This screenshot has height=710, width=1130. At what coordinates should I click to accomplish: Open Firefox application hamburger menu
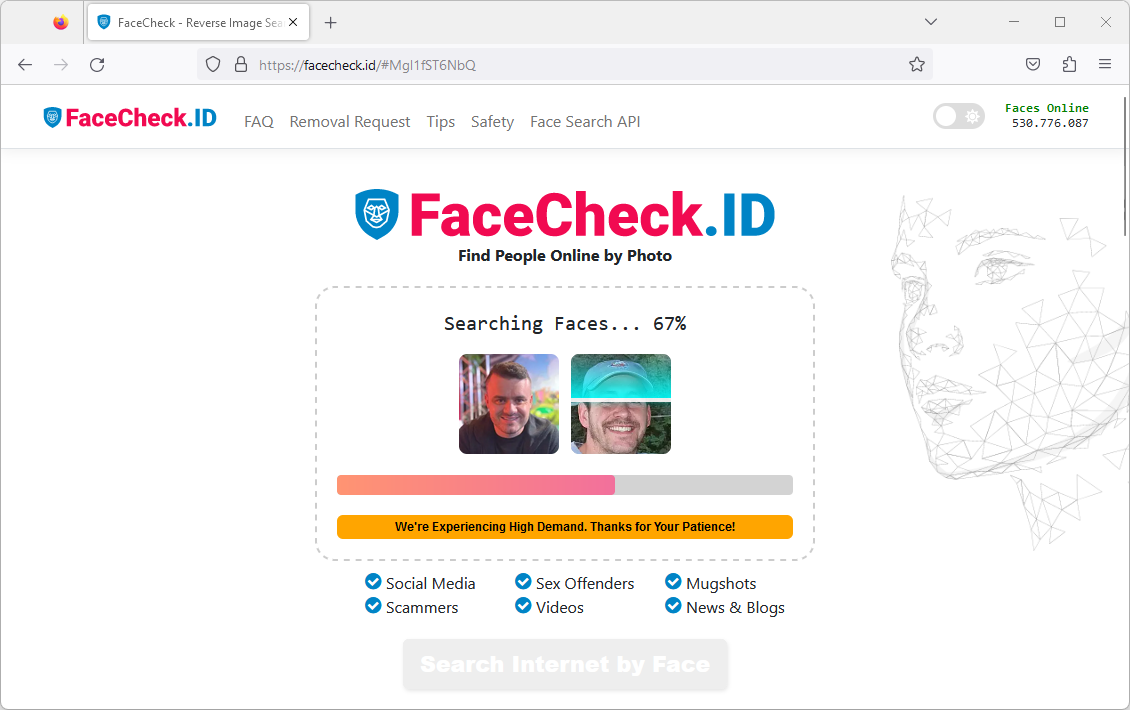coord(1104,64)
